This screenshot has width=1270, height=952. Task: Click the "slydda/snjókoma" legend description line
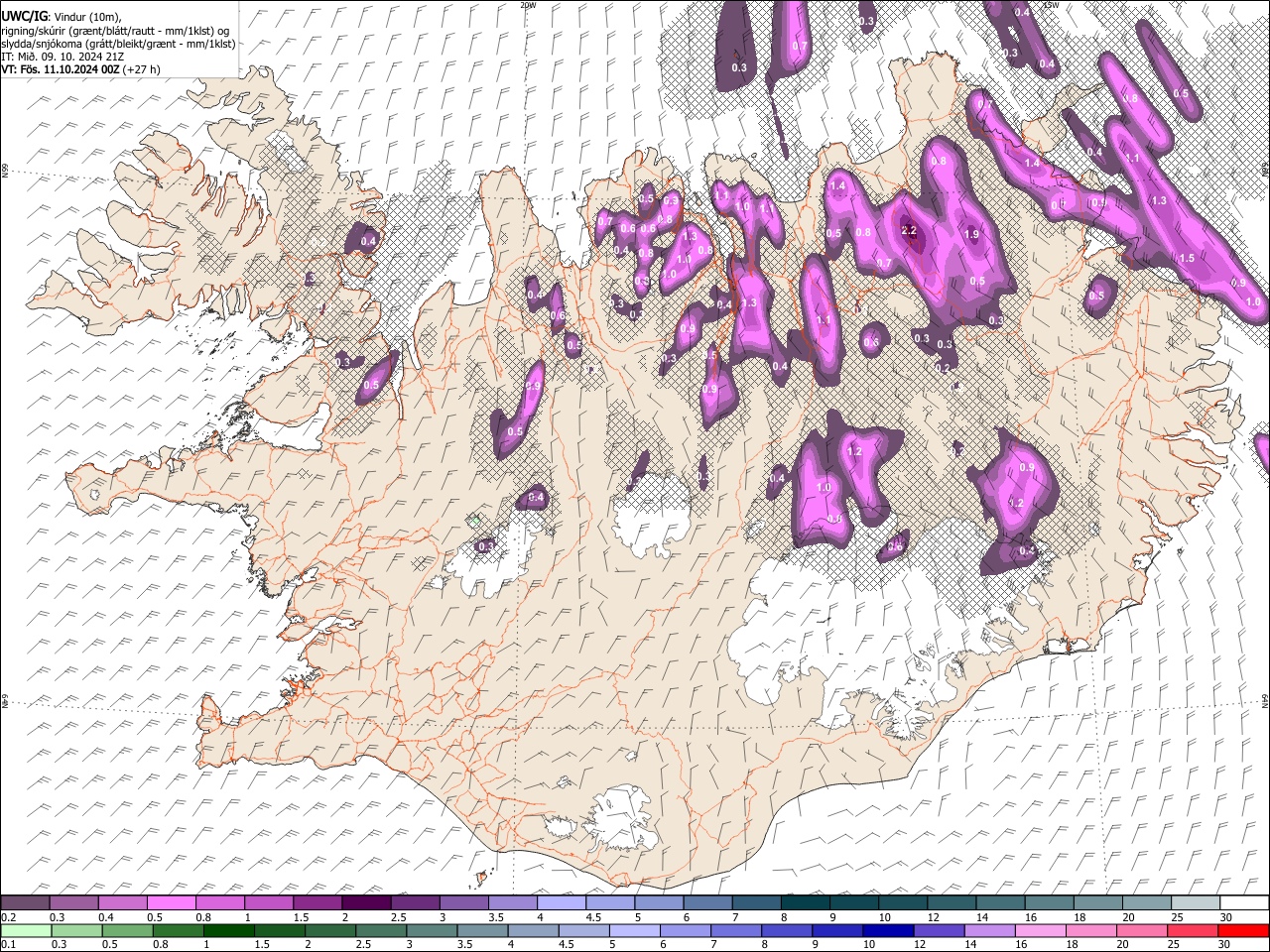118,44
